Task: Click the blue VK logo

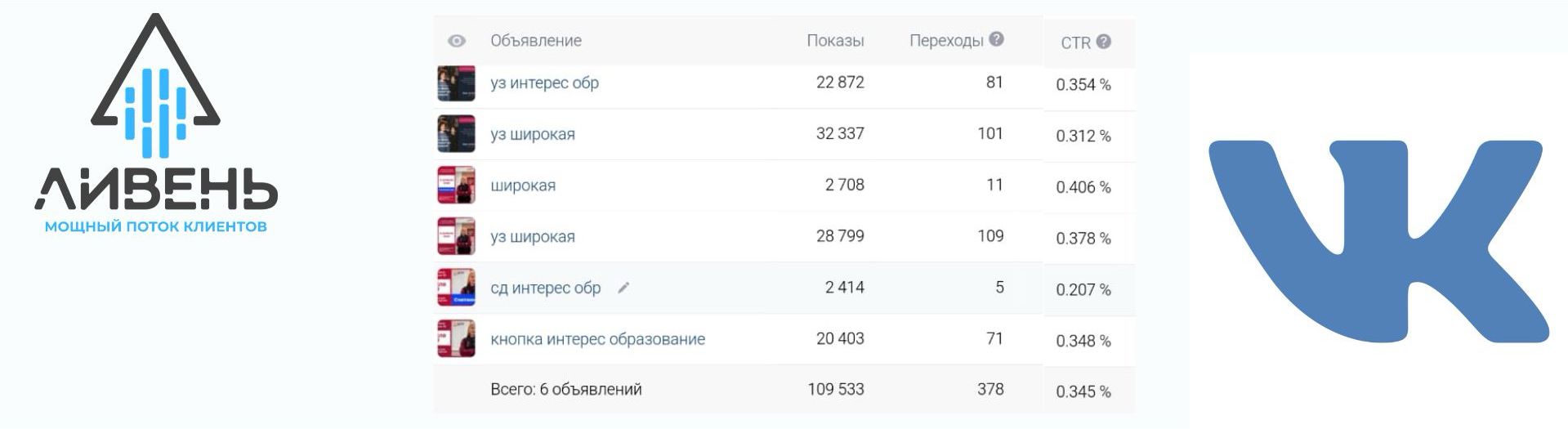Action: pyautogui.click(x=1378, y=239)
